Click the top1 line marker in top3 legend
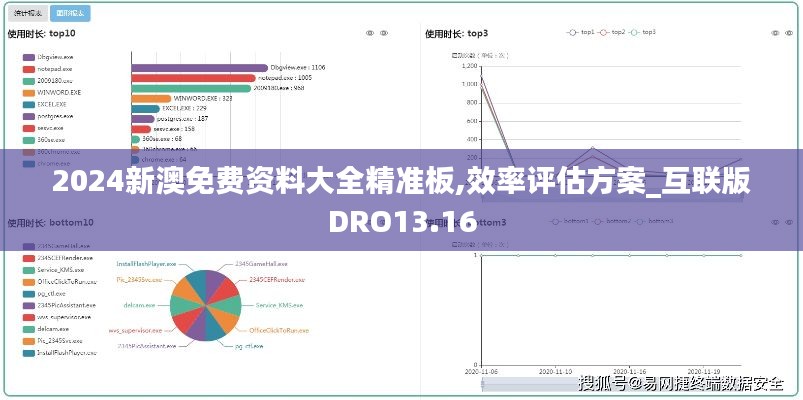The height and width of the screenshot is (400, 803). point(573,32)
